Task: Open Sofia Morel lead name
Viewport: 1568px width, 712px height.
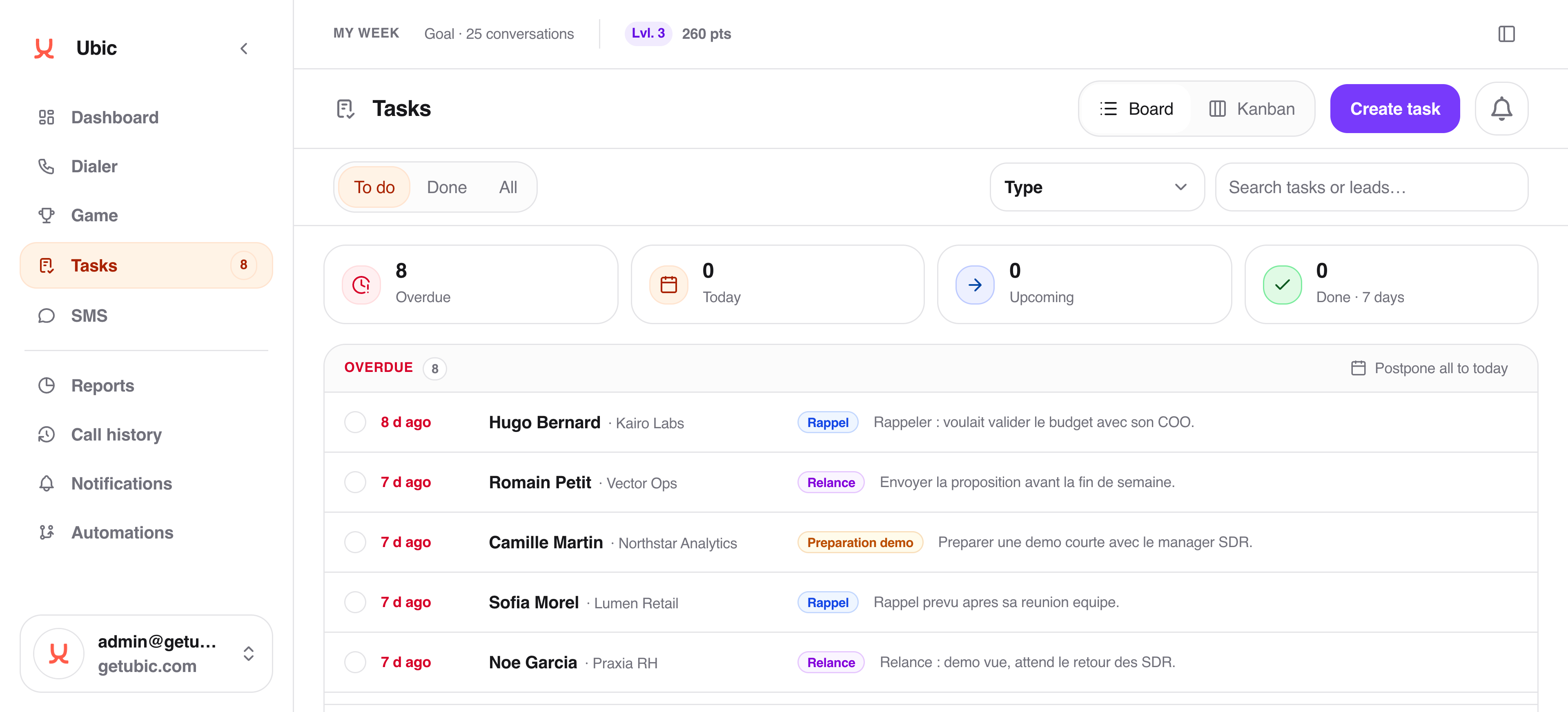Action: click(x=533, y=602)
